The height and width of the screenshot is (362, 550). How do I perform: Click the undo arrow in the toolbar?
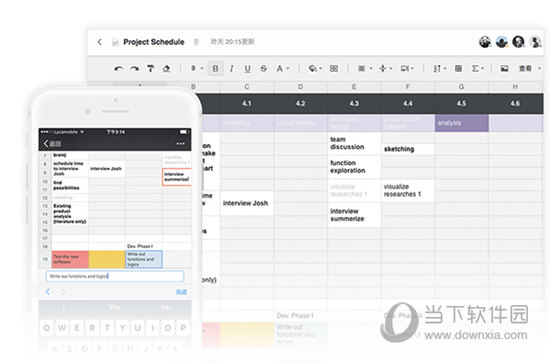tap(119, 69)
